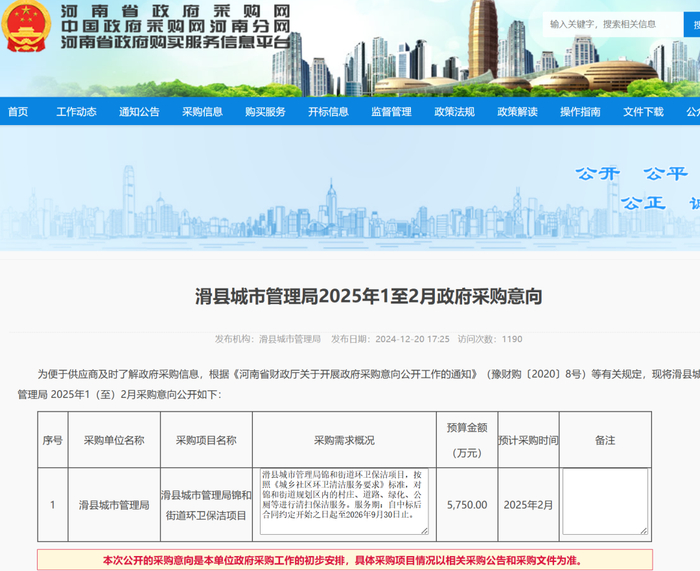The image size is (700, 571).
Task: Click the 序号 column header
Action: pyautogui.click(x=53, y=440)
